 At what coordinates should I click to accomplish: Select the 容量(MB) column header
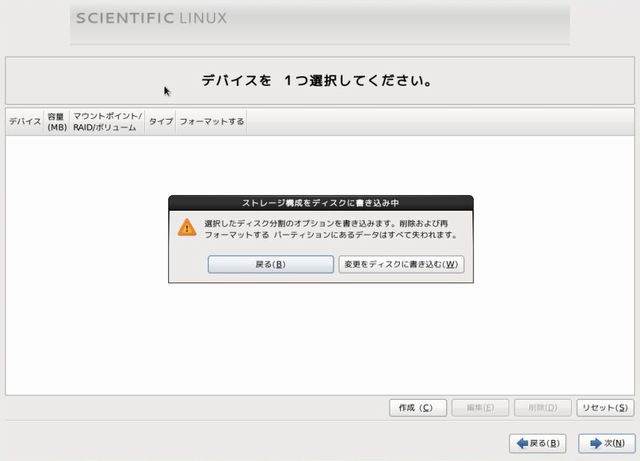coord(56,121)
